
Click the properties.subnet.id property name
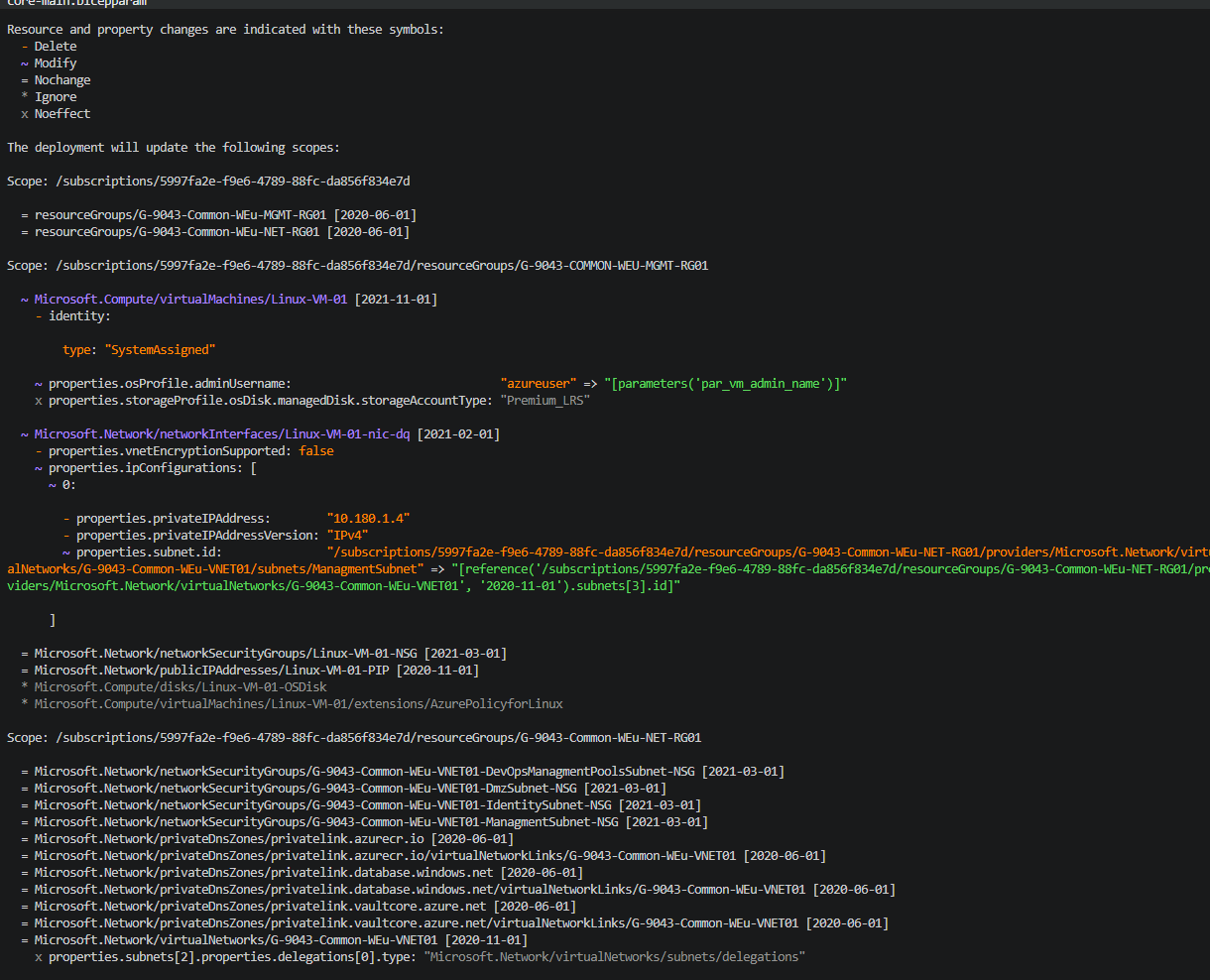149,551
